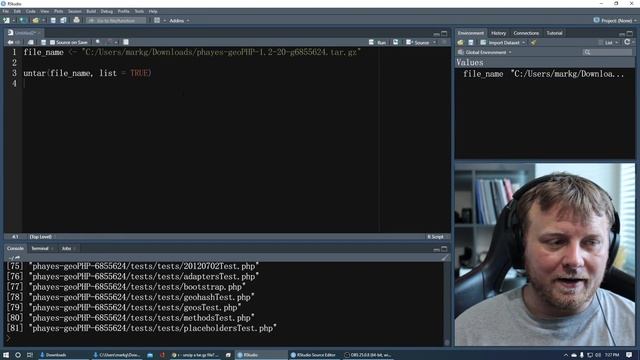Open an existing file via folder icon

(x=36, y=20)
